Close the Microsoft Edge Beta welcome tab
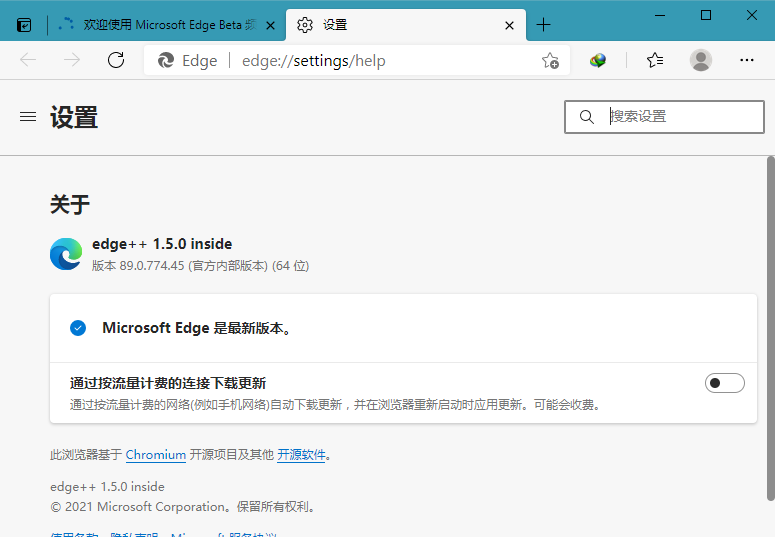775x537 pixels. point(270,25)
